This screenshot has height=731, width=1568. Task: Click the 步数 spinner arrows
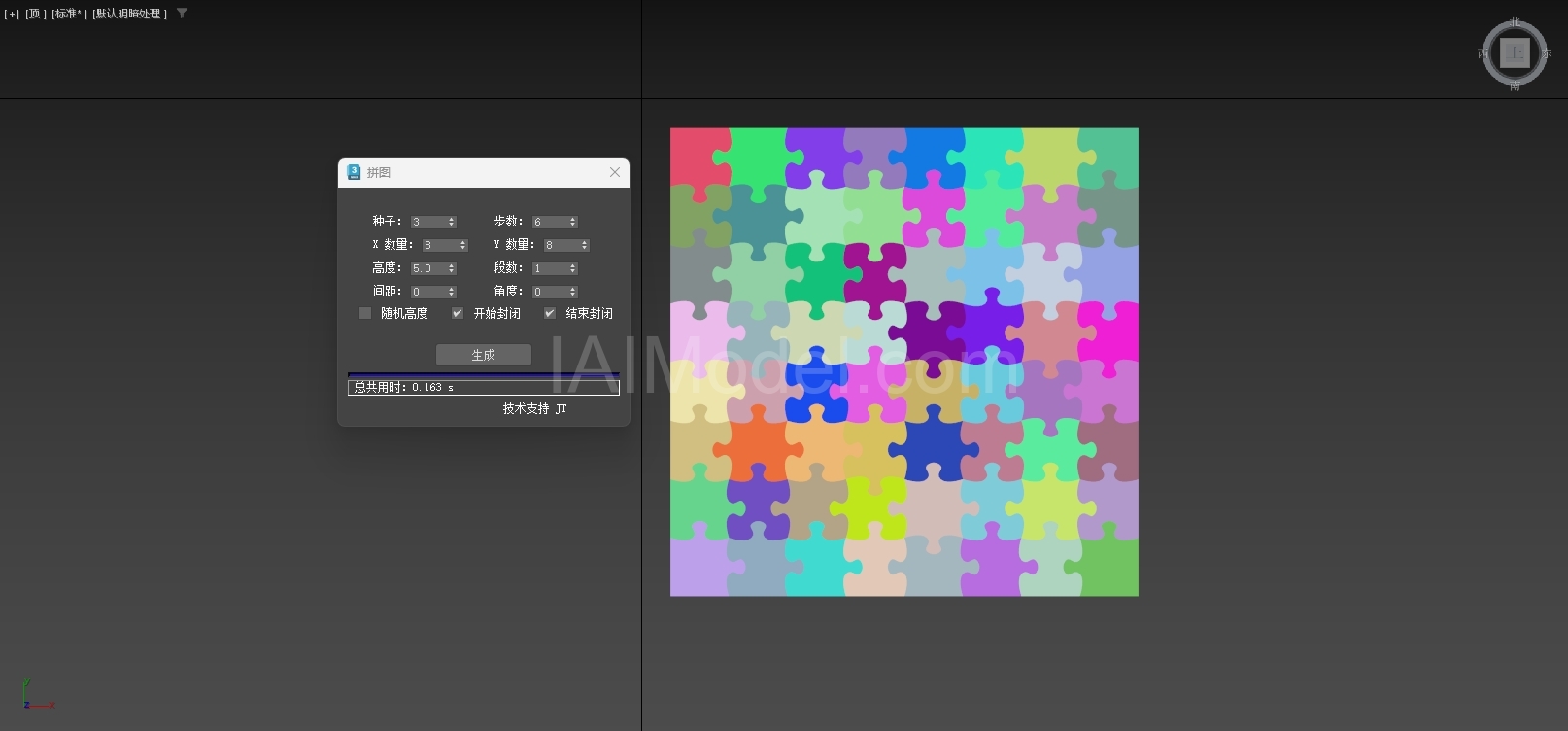(573, 222)
